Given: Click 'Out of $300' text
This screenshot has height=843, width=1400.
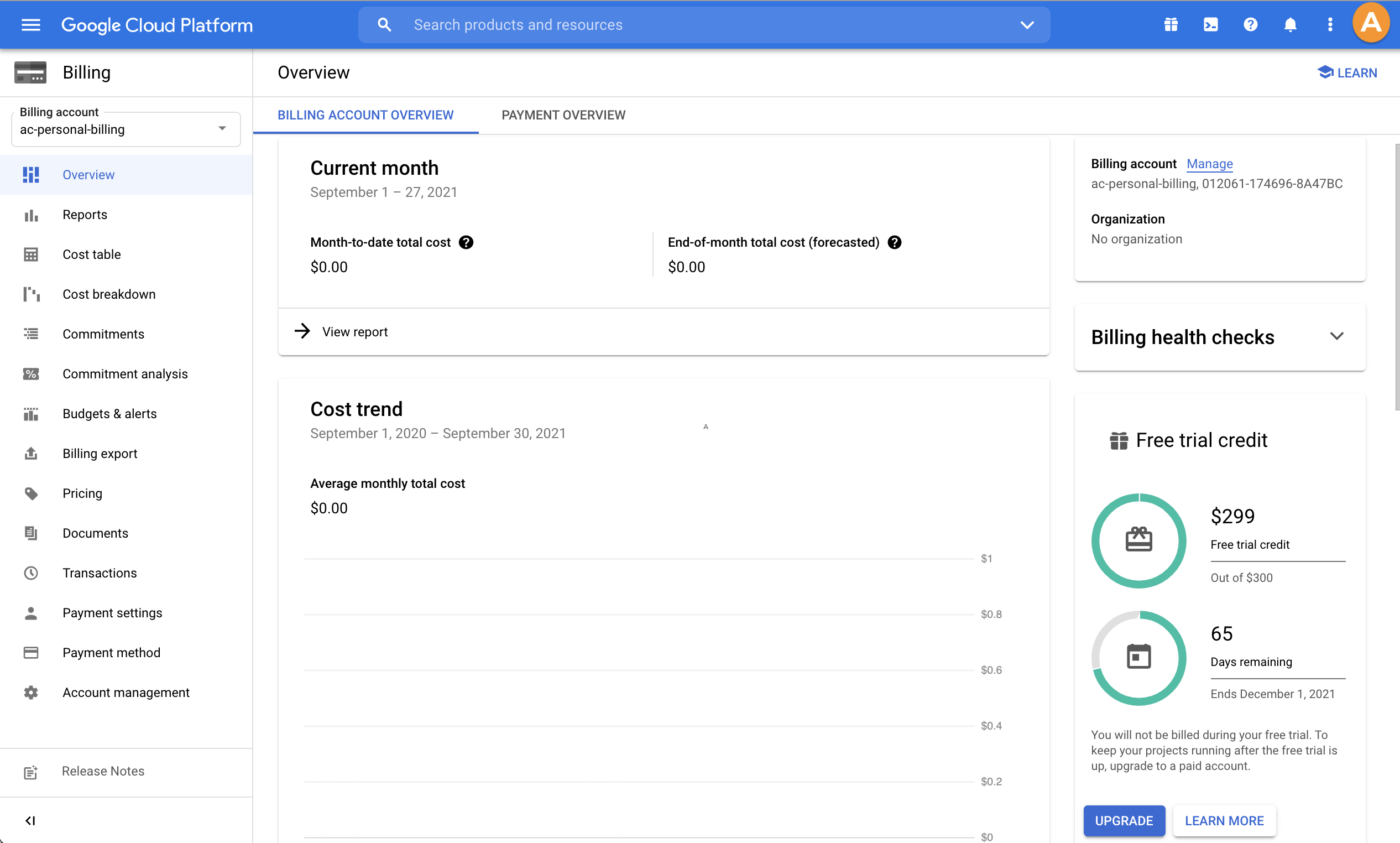Looking at the screenshot, I should 1241,577.
